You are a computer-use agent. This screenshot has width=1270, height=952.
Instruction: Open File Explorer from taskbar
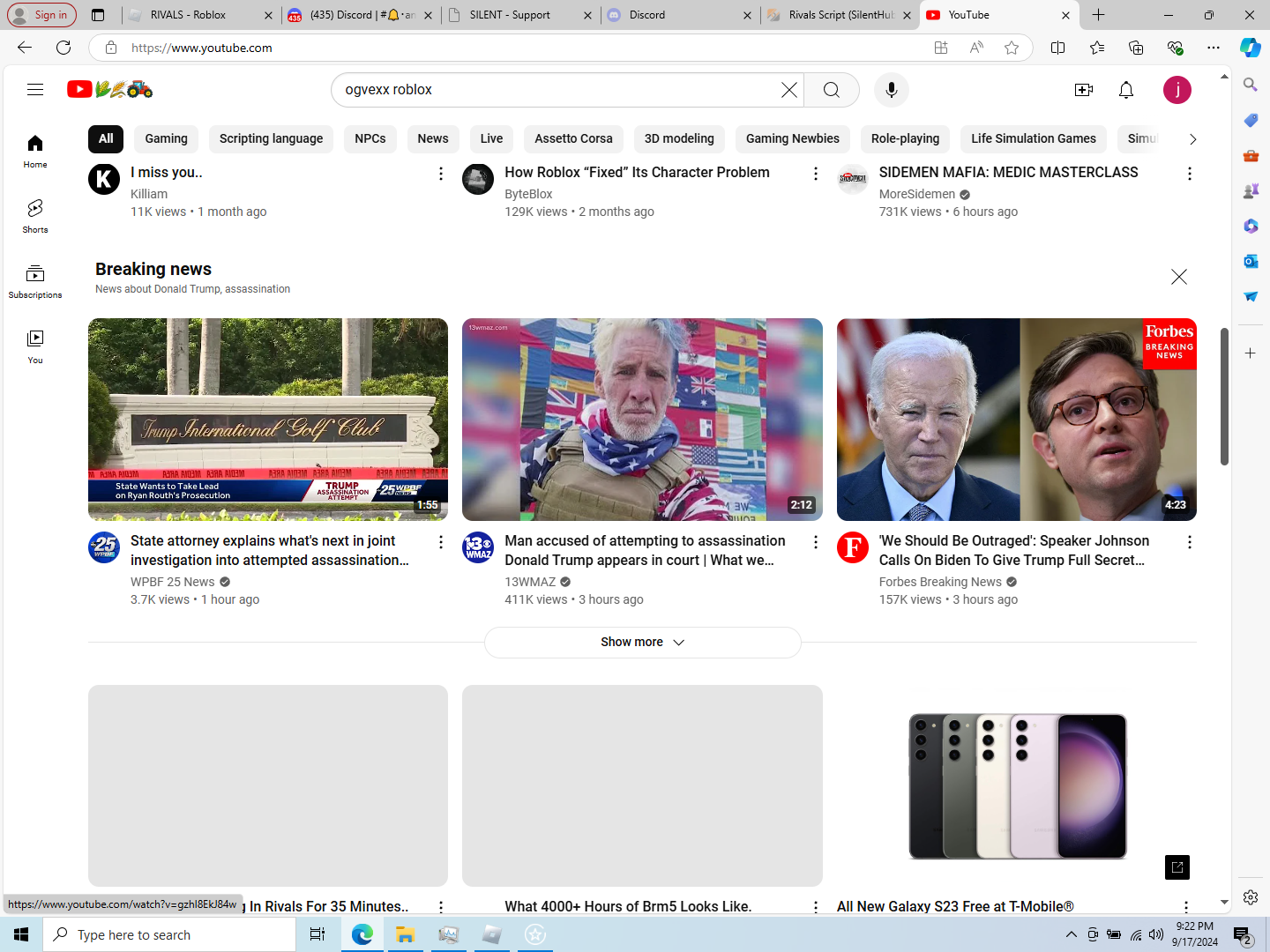click(405, 934)
